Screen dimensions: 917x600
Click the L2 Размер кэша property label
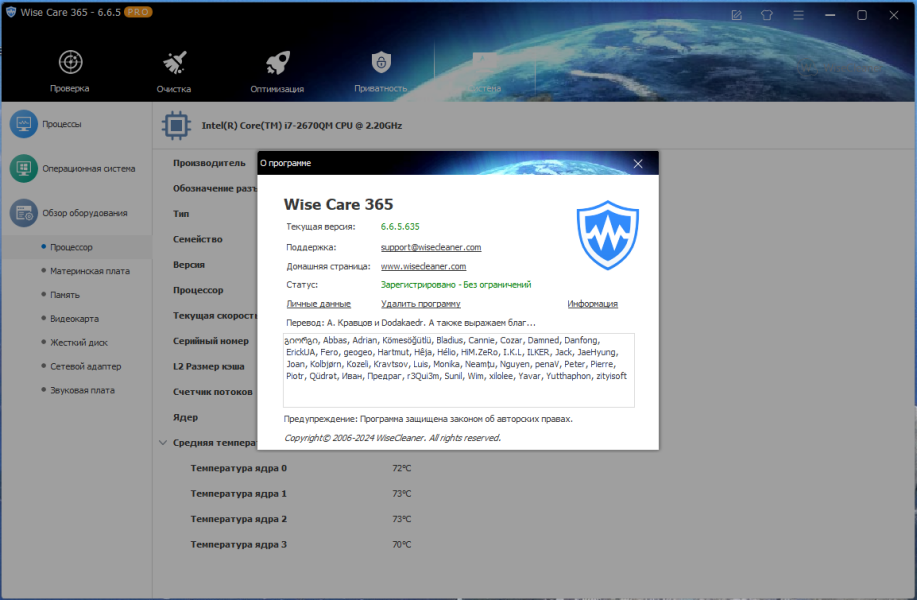tap(209, 367)
